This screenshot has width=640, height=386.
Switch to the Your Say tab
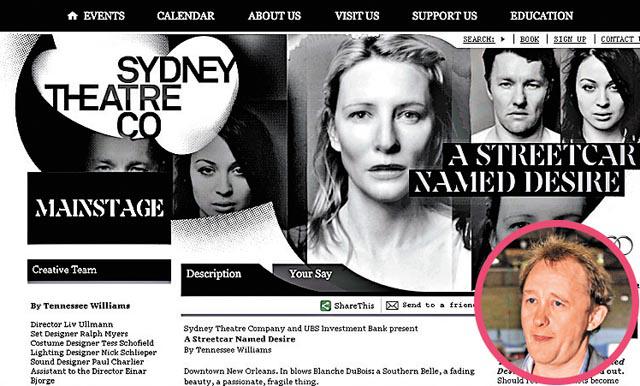point(310,274)
